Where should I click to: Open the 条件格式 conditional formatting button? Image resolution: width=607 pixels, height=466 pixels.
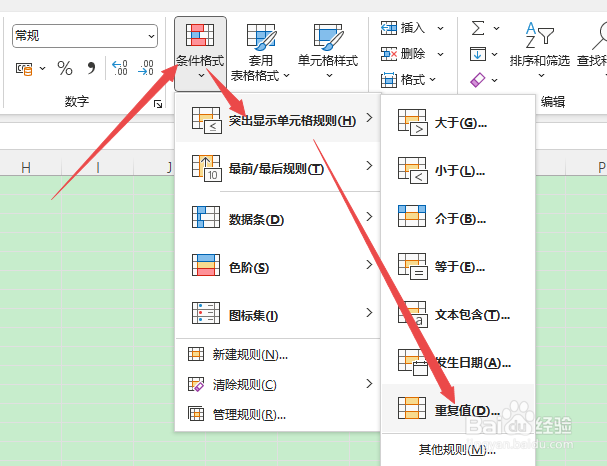(200, 53)
